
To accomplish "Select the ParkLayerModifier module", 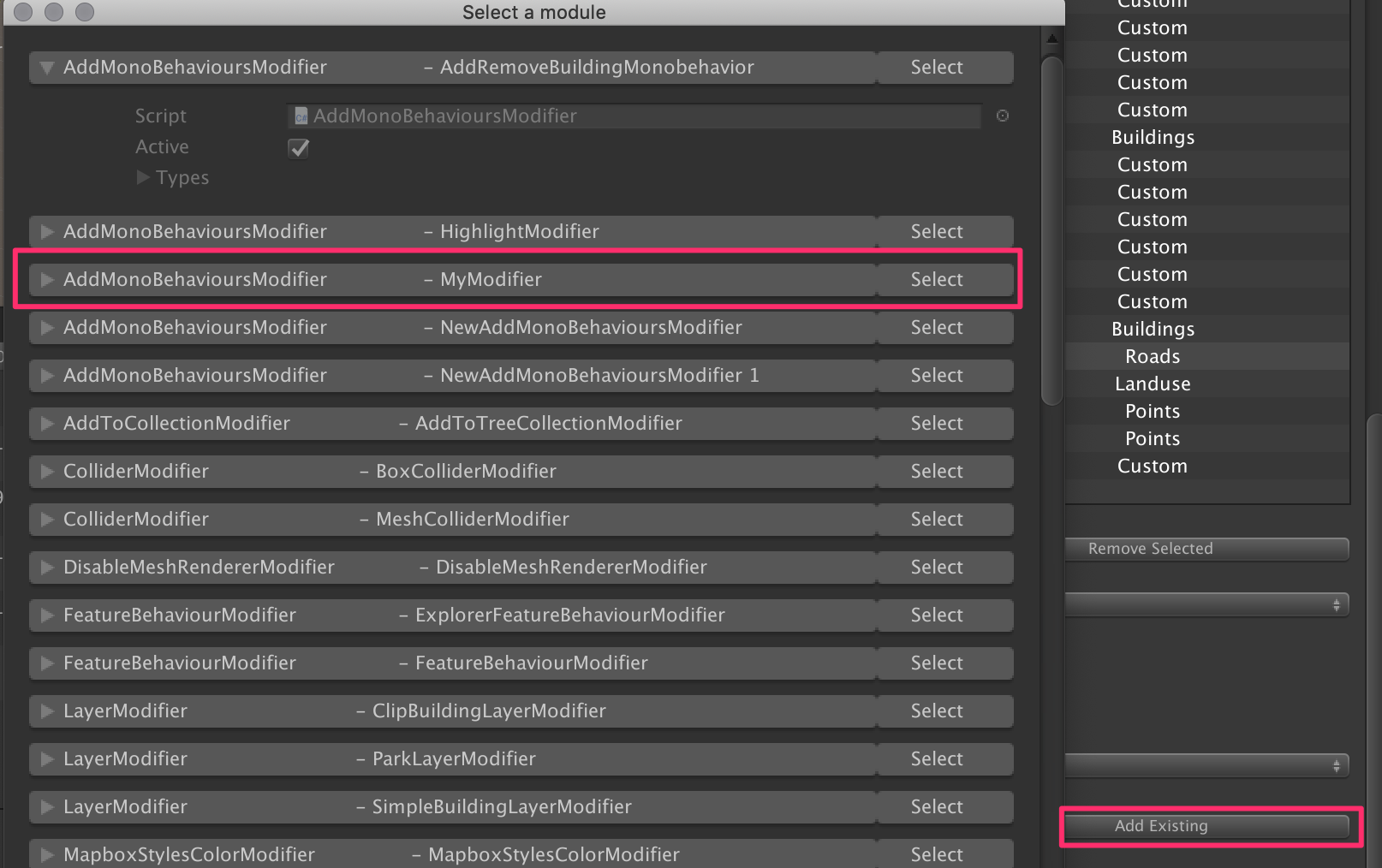I will point(935,758).
